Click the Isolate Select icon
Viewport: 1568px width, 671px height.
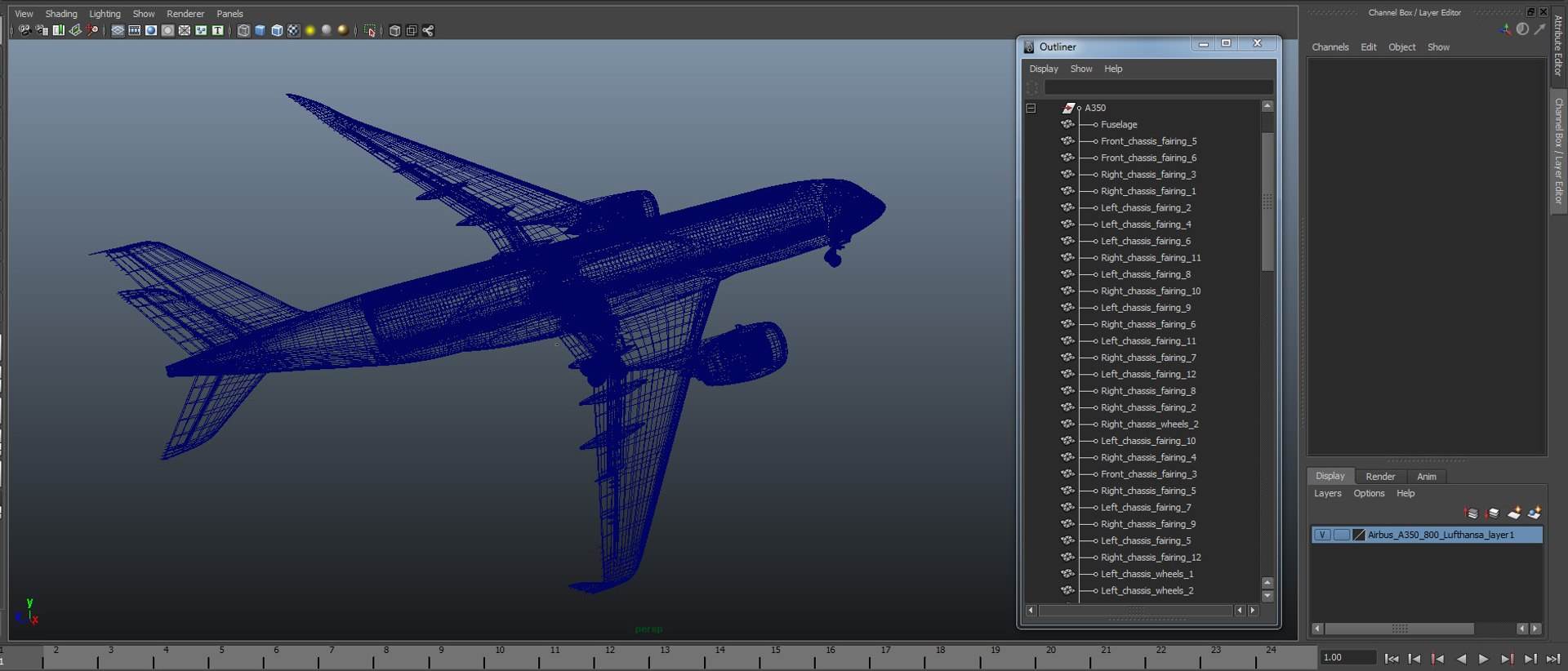370,30
